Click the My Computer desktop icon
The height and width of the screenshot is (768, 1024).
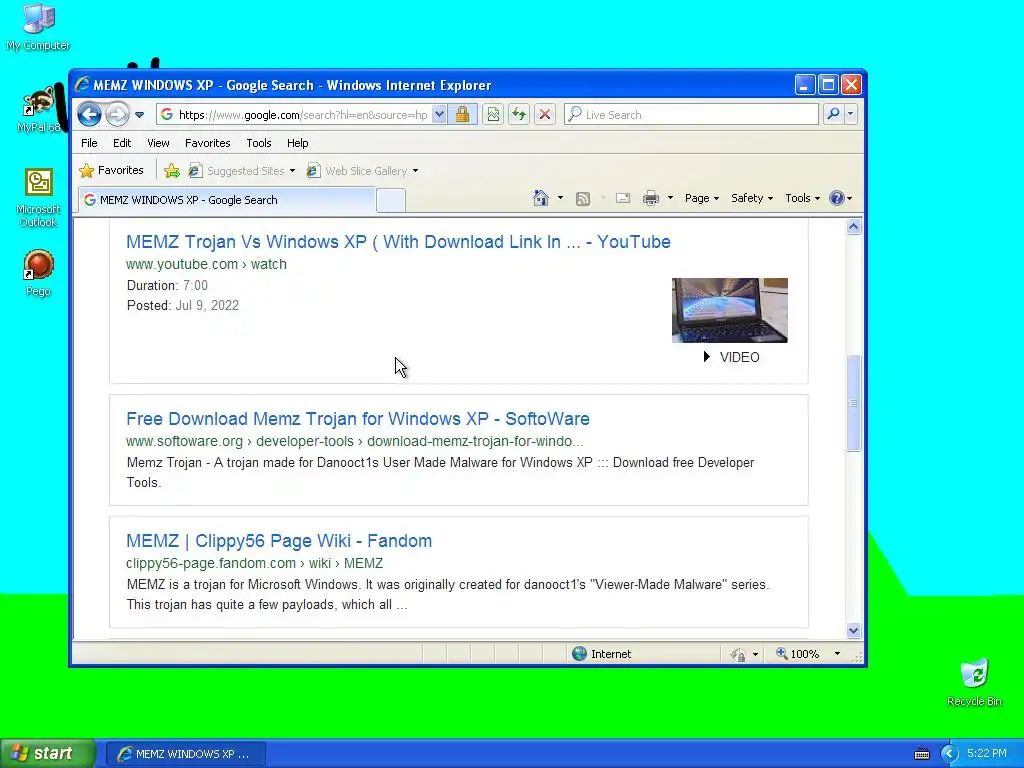pyautogui.click(x=38, y=27)
